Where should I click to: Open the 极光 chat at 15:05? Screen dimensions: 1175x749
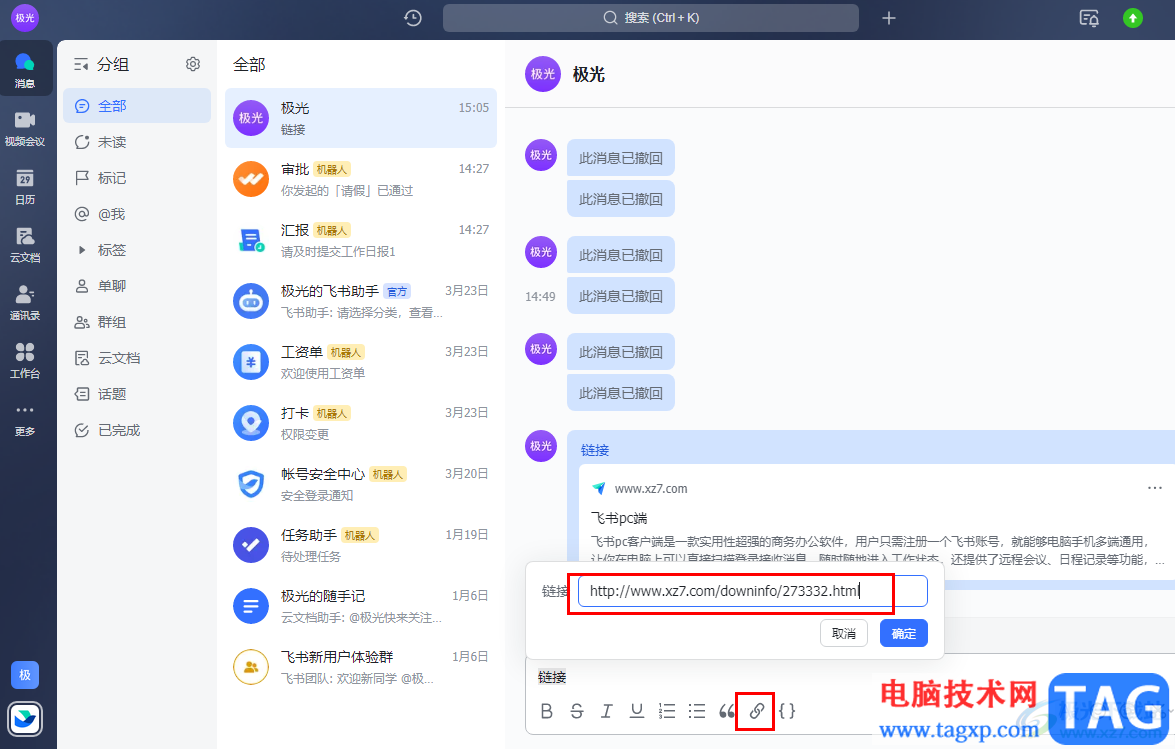point(360,118)
